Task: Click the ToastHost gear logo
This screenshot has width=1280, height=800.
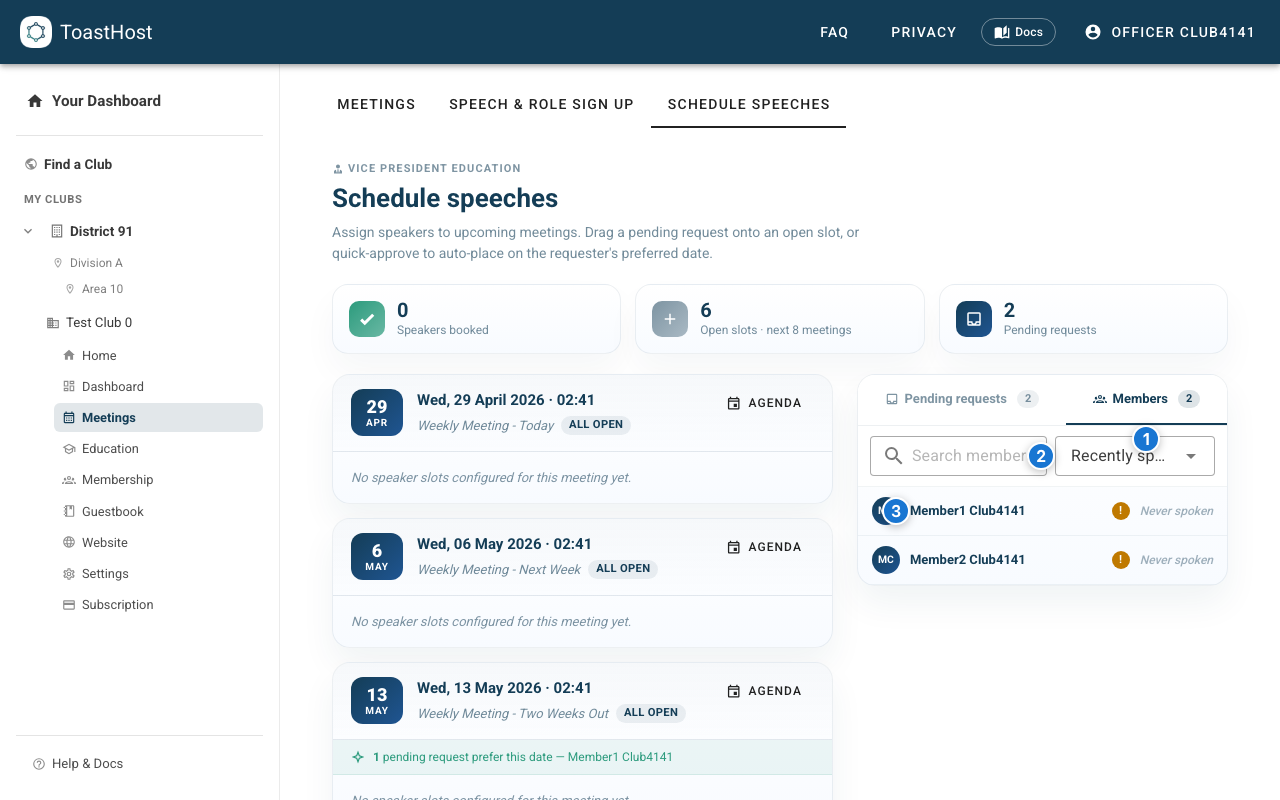Action: tap(36, 31)
